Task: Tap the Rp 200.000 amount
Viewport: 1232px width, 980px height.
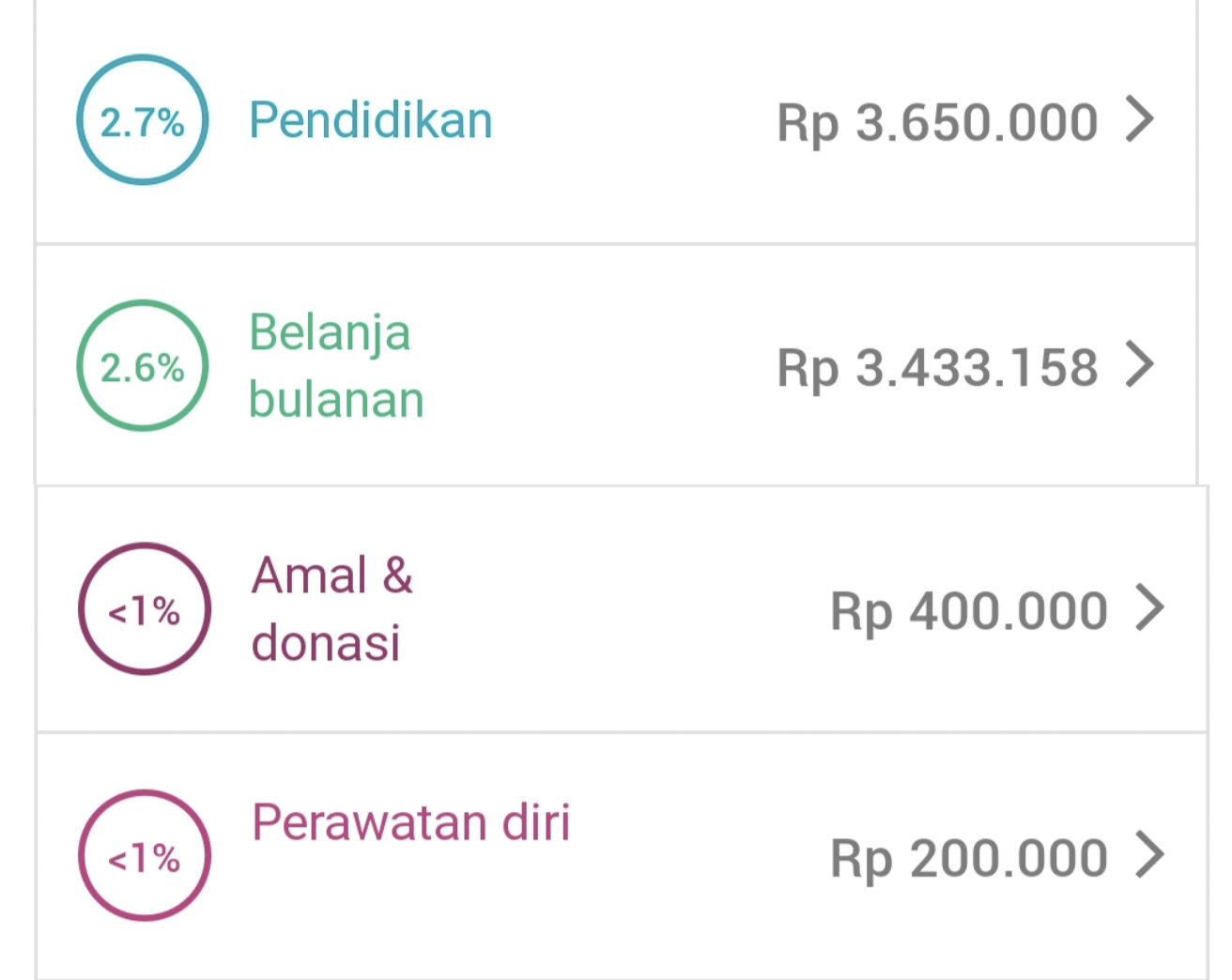Action: pos(969,858)
